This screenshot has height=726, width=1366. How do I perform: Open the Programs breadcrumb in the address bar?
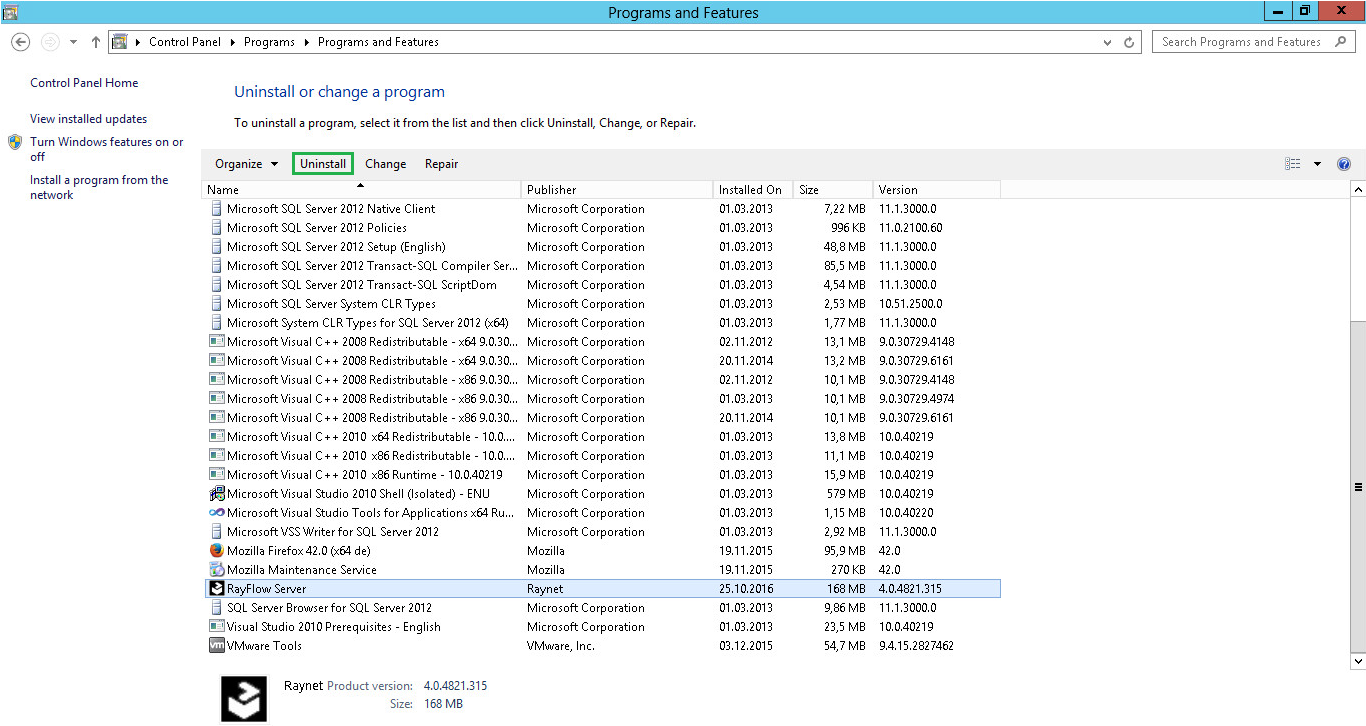(269, 41)
